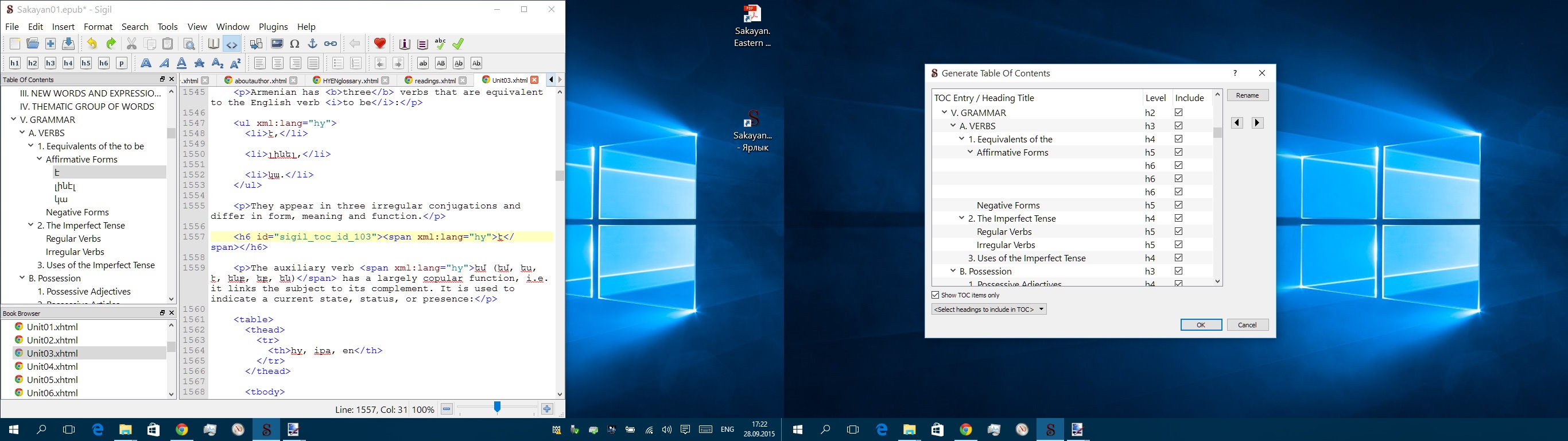Screen dimensions: 1568x441
Task: Click the green undo arrow
Action: click(111, 44)
